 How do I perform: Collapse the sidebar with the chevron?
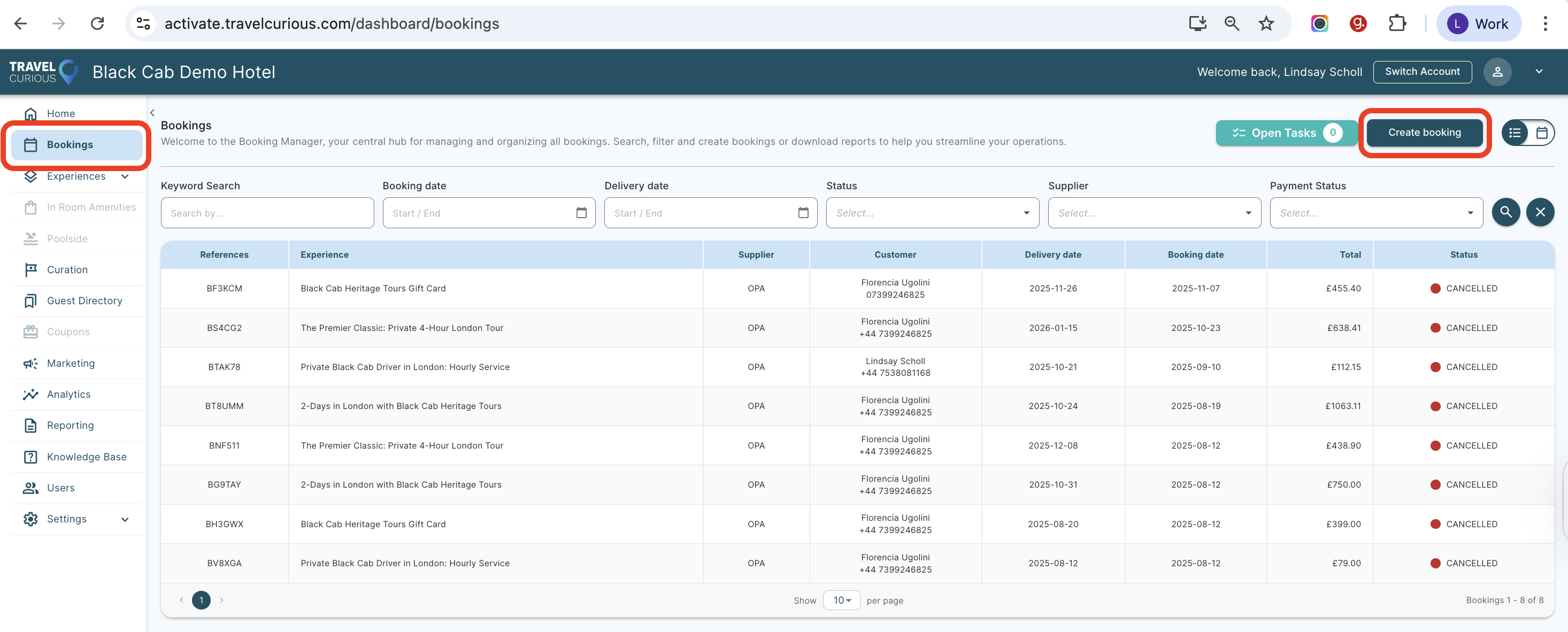152,113
